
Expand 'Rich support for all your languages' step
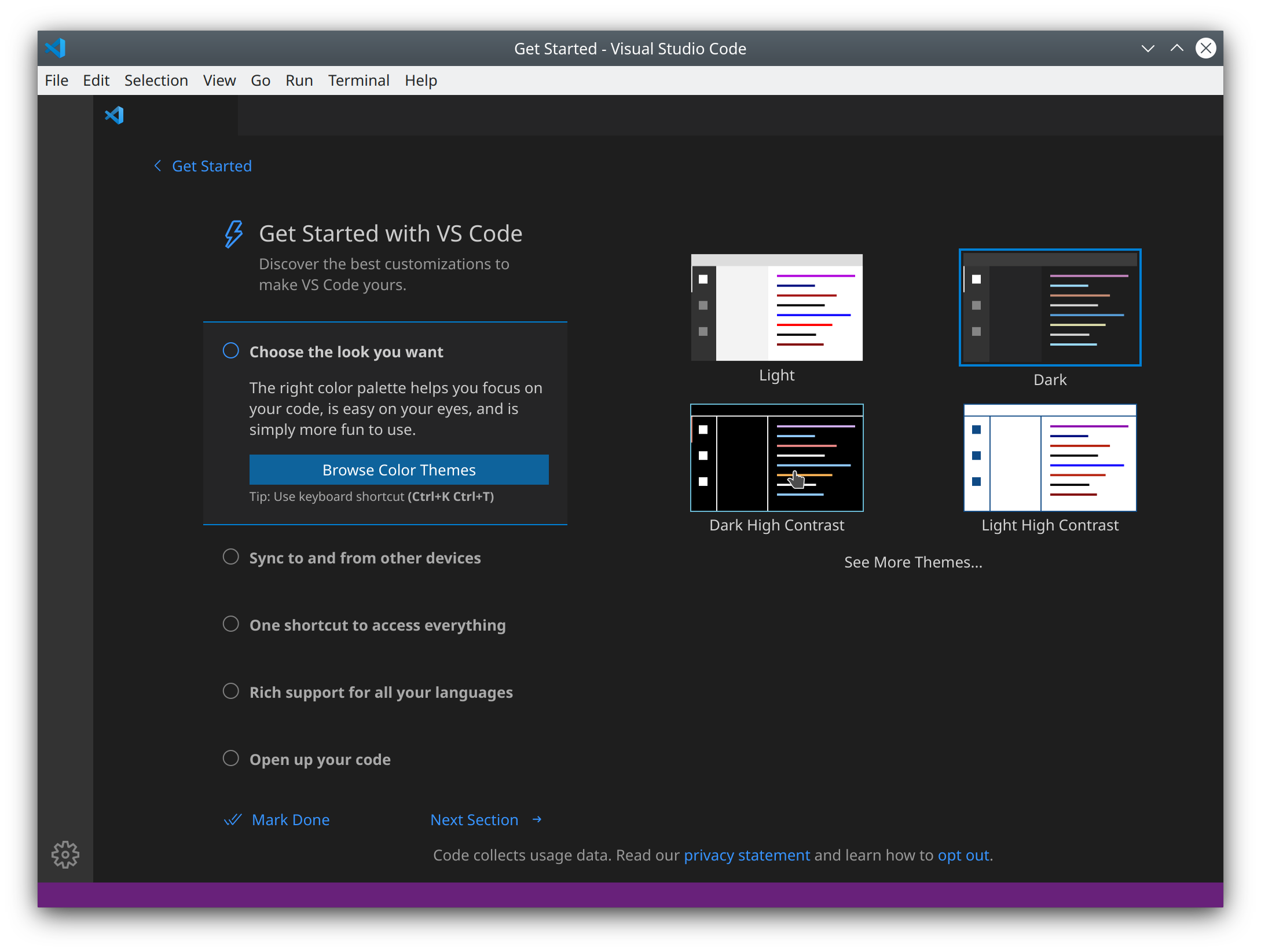pos(380,692)
